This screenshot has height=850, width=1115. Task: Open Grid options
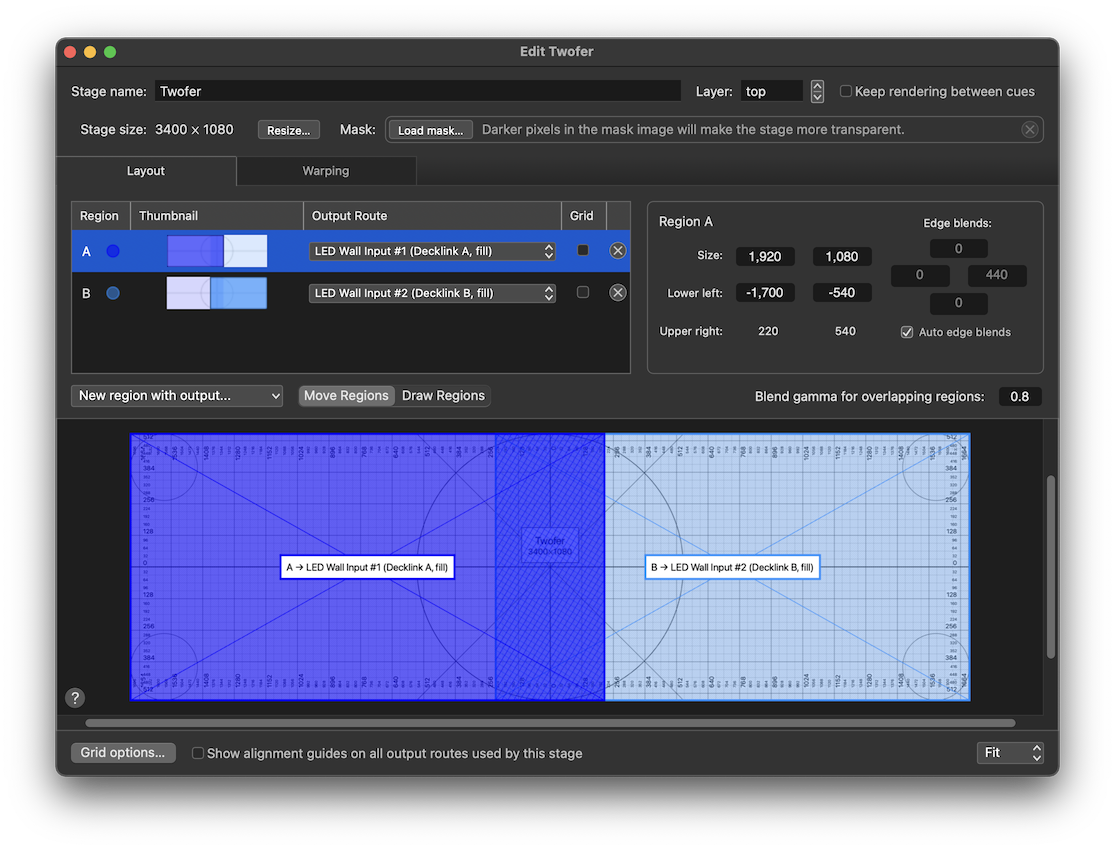click(122, 752)
